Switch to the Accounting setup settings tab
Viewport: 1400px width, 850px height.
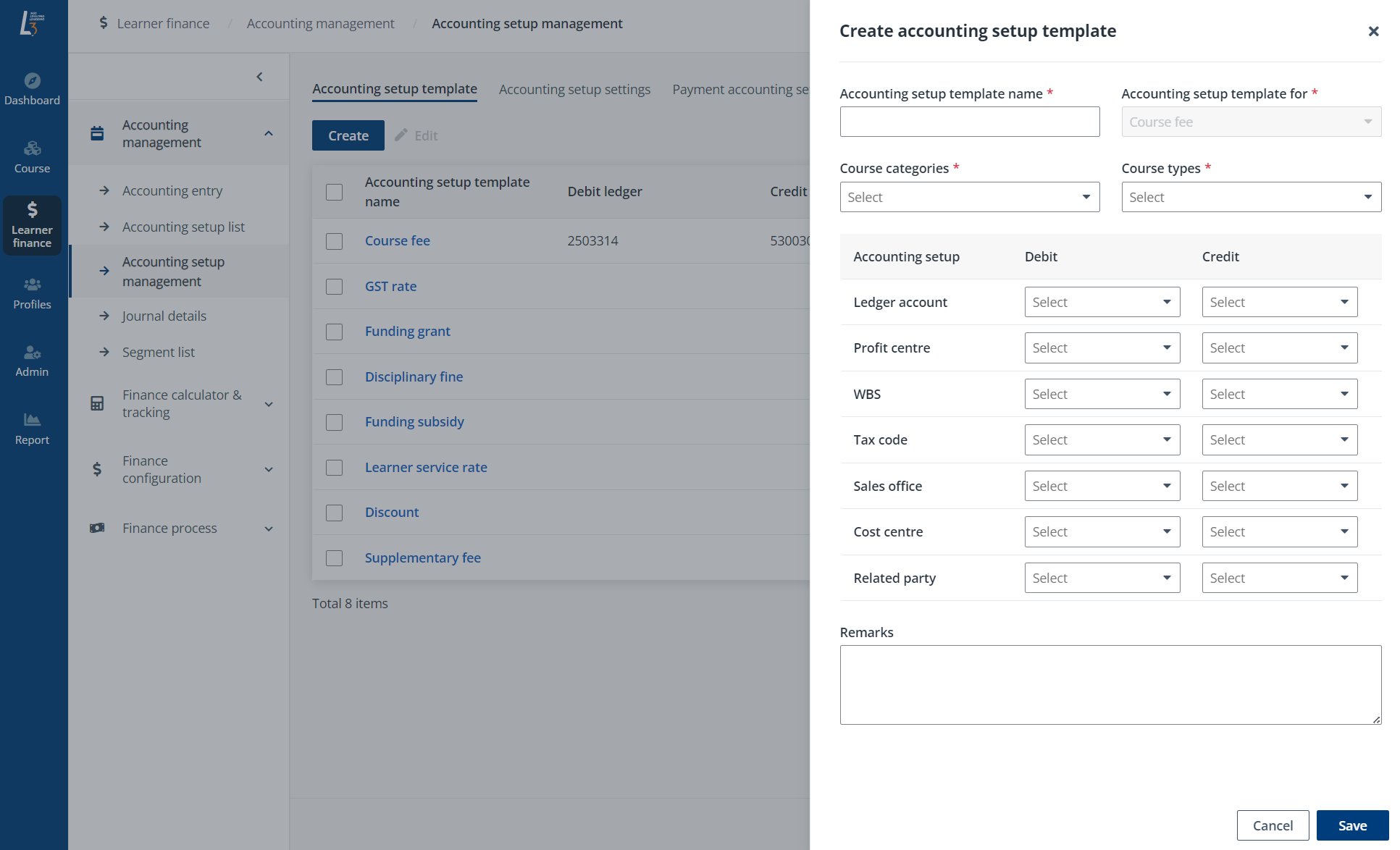[x=574, y=88]
